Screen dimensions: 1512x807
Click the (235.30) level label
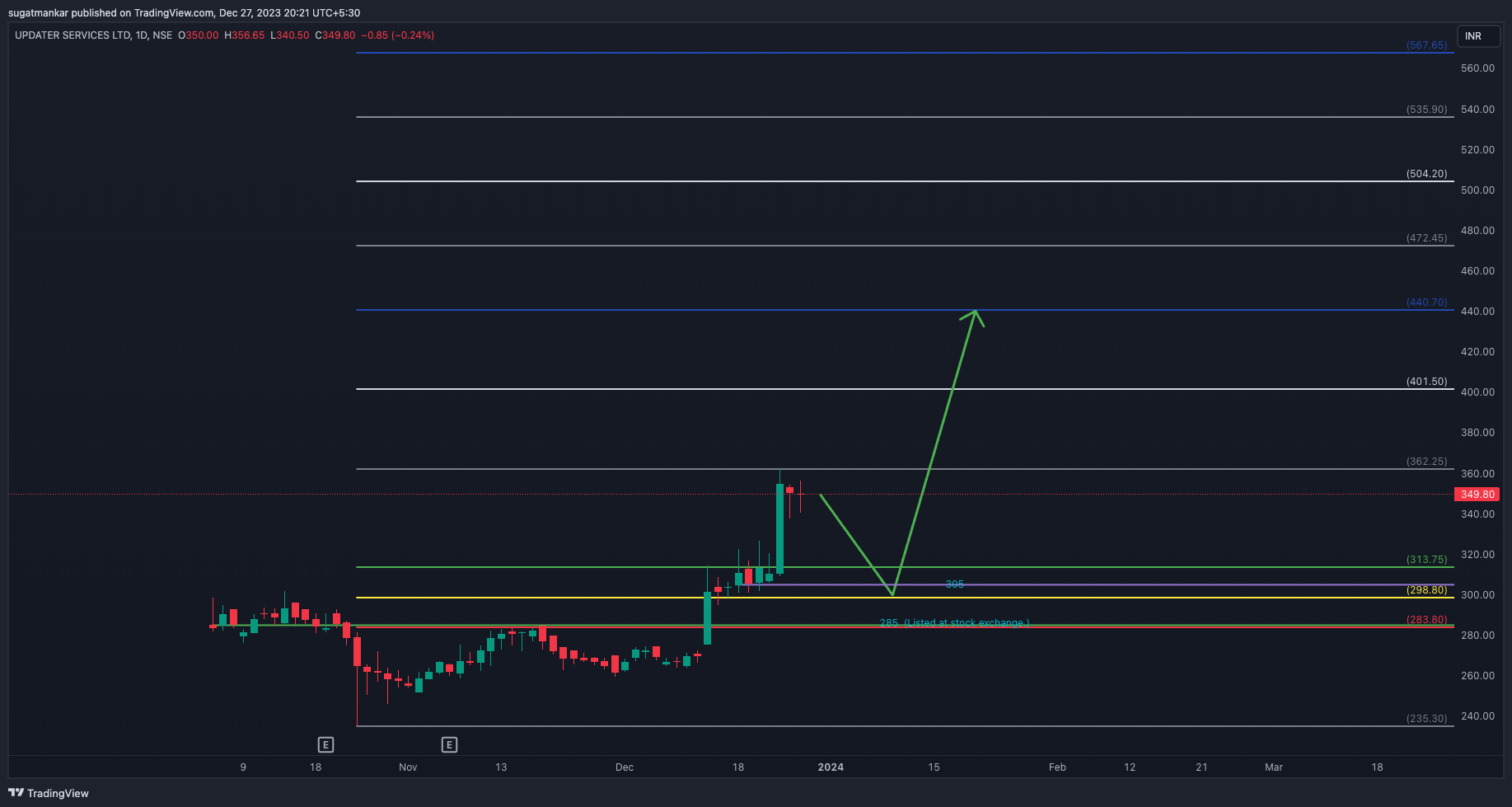[x=1426, y=719]
